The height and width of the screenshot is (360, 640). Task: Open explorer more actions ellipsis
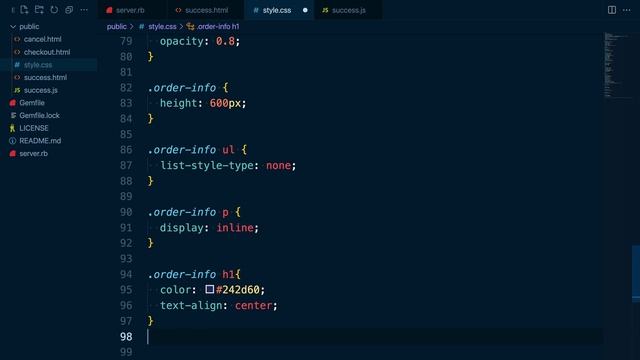pos(84,10)
